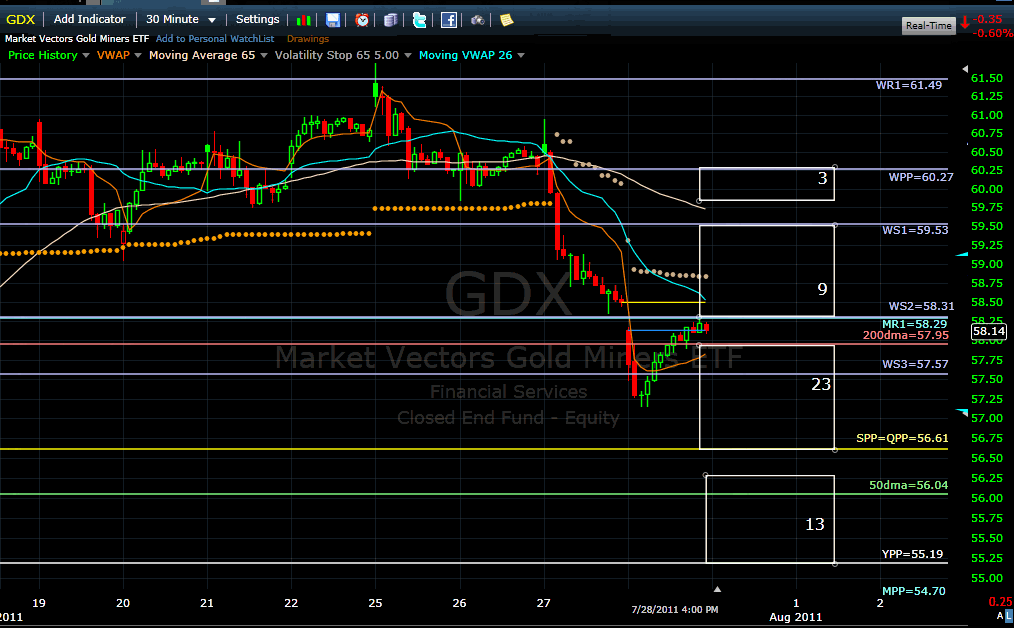Open the Drawings link
The width and height of the screenshot is (1014, 628).
coord(308,39)
